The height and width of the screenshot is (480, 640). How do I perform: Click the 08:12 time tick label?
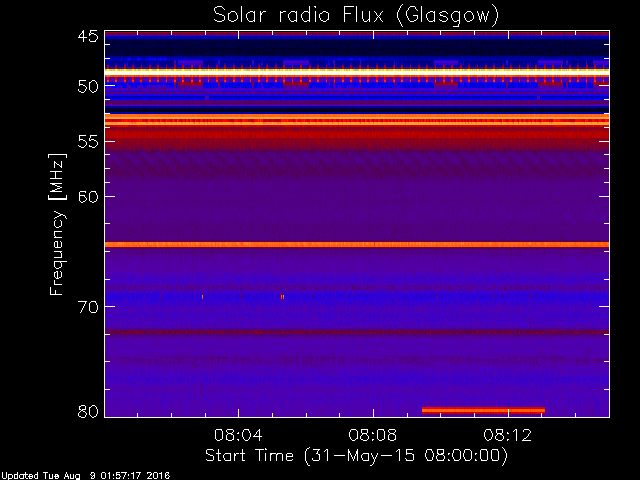coord(508,435)
